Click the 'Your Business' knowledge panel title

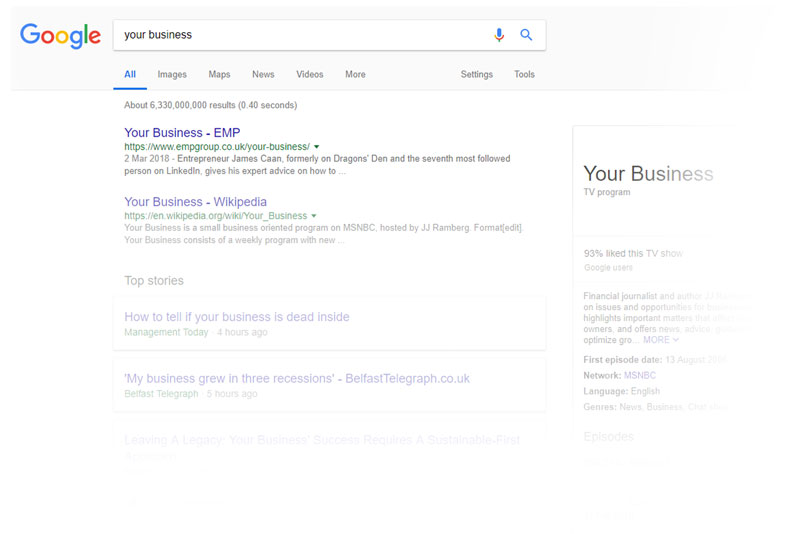648,174
